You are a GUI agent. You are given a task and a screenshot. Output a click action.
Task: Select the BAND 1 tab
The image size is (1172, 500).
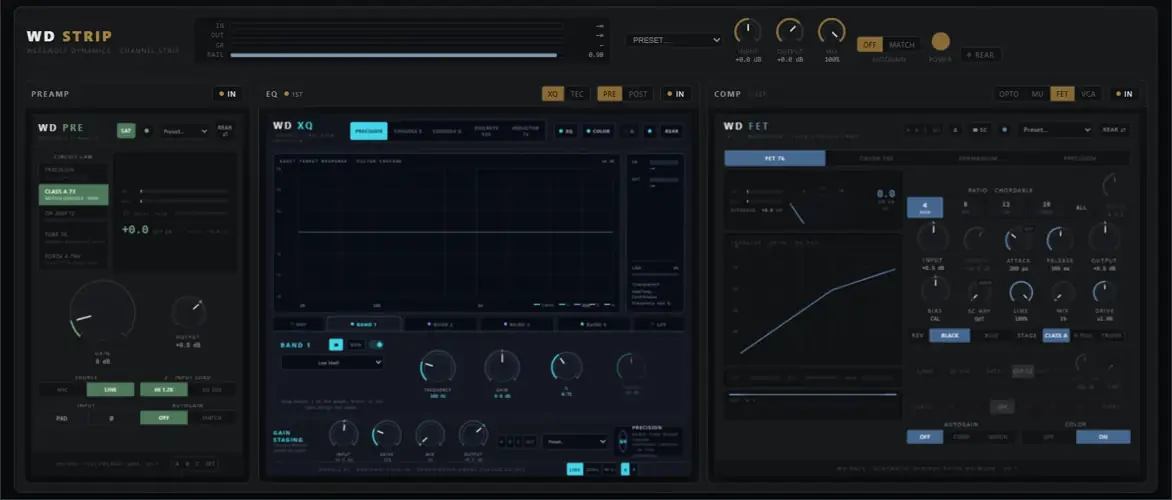[364, 324]
